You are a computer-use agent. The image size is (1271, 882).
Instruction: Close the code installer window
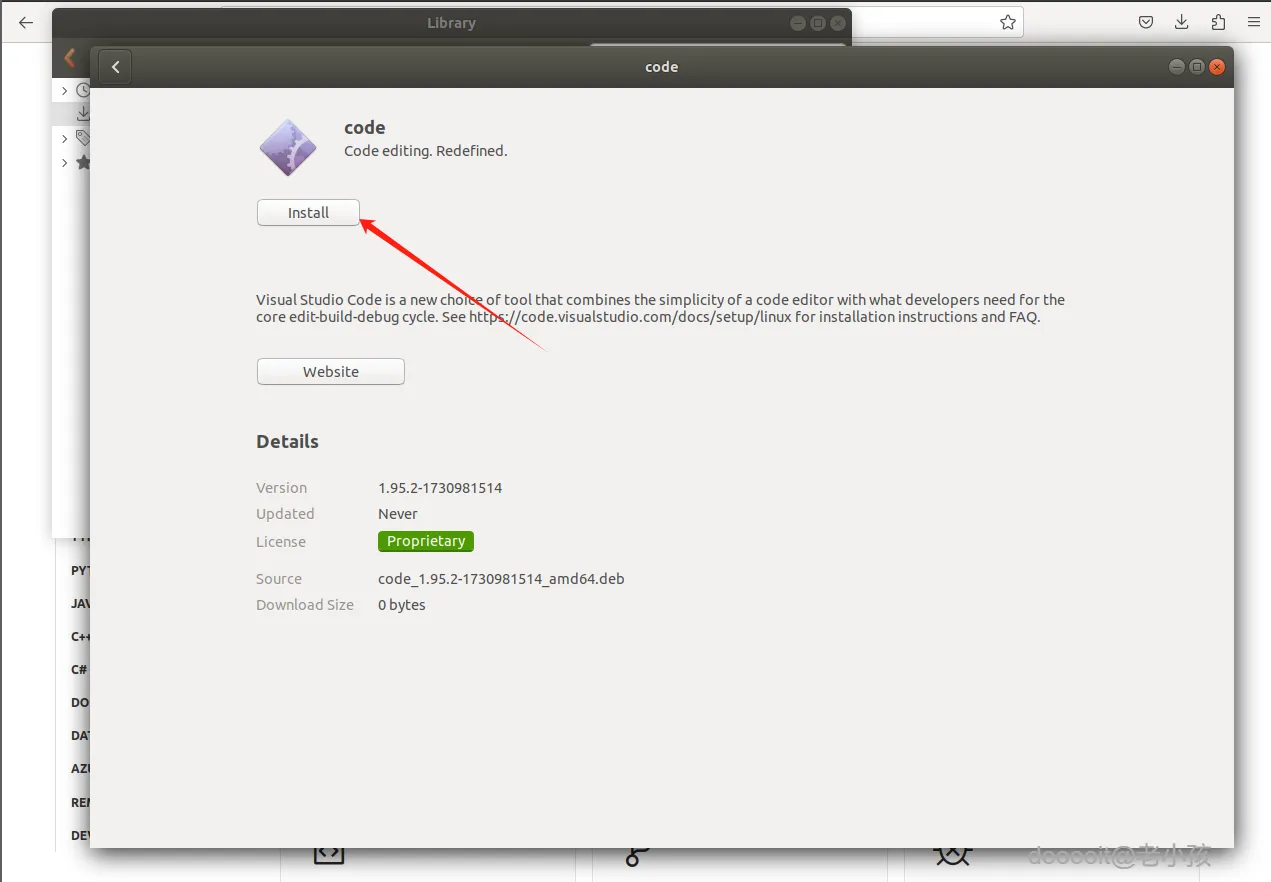click(1217, 67)
